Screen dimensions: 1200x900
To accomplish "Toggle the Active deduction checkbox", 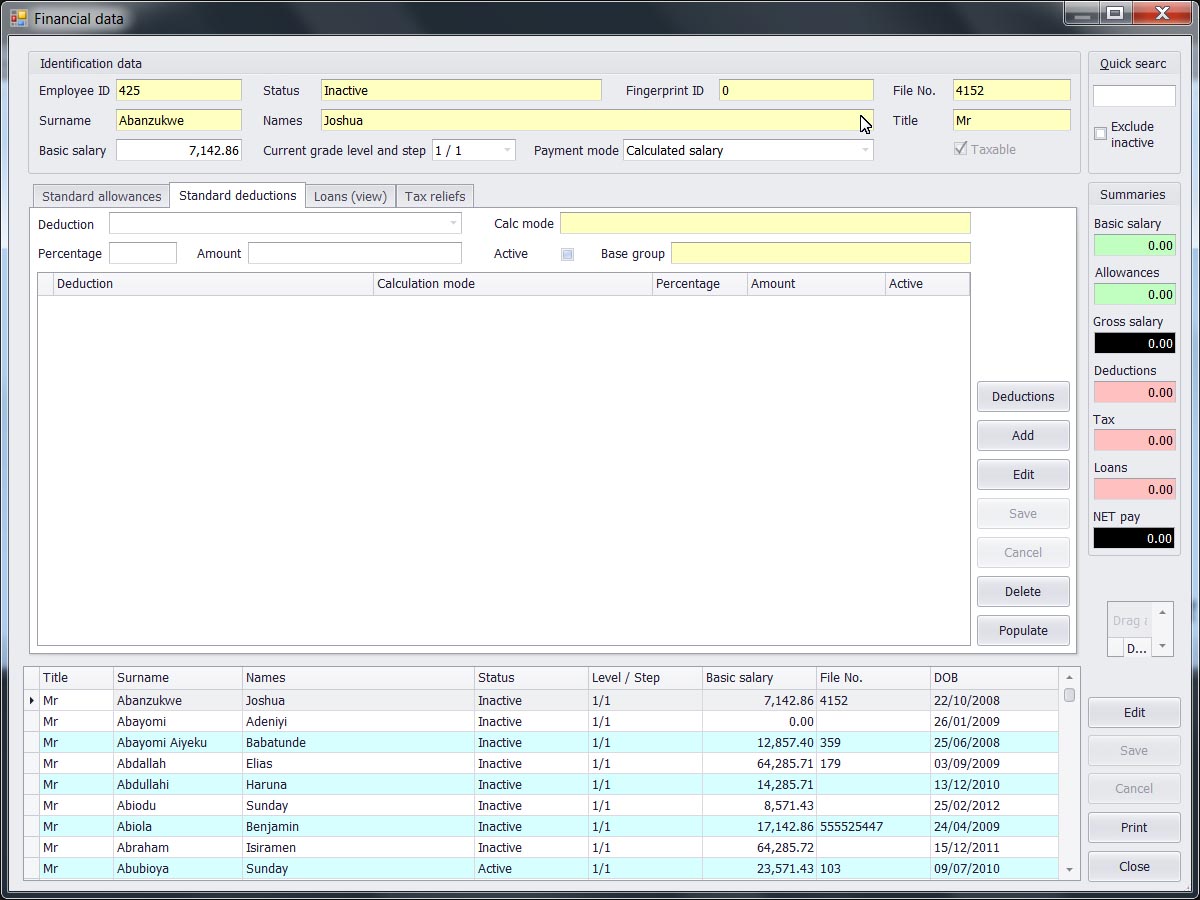I will click(567, 254).
